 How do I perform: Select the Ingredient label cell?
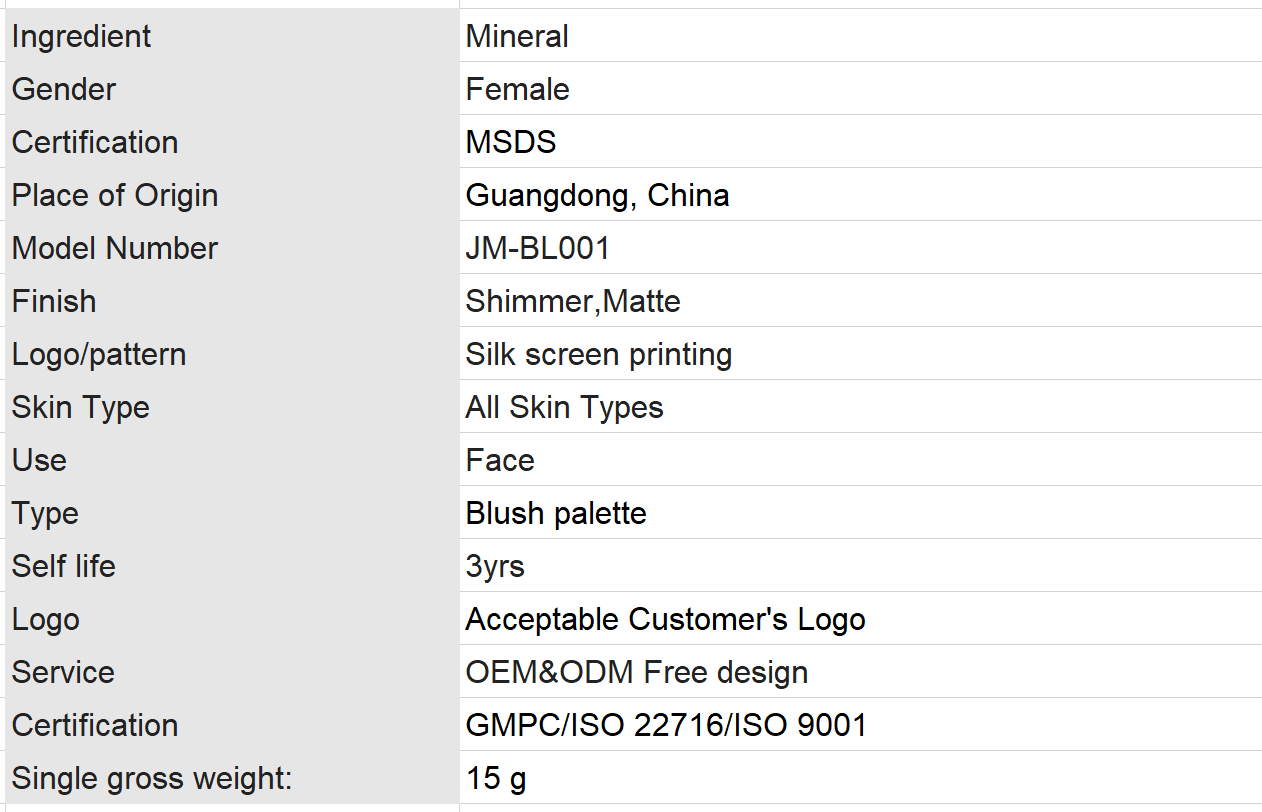click(230, 36)
